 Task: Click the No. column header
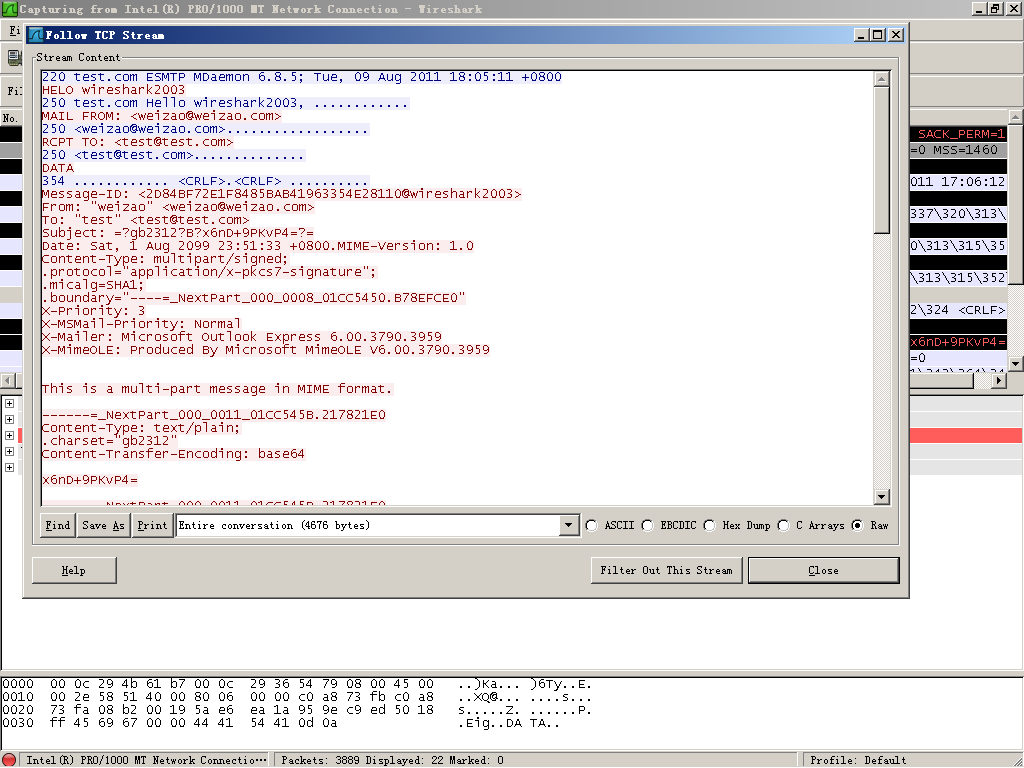[x=11, y=118]
